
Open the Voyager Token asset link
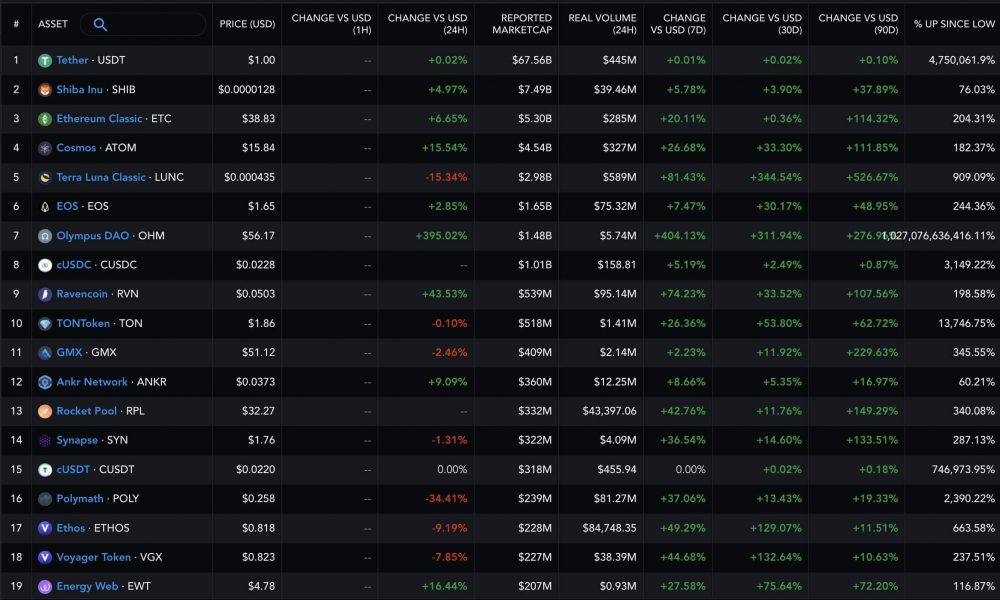93,557
